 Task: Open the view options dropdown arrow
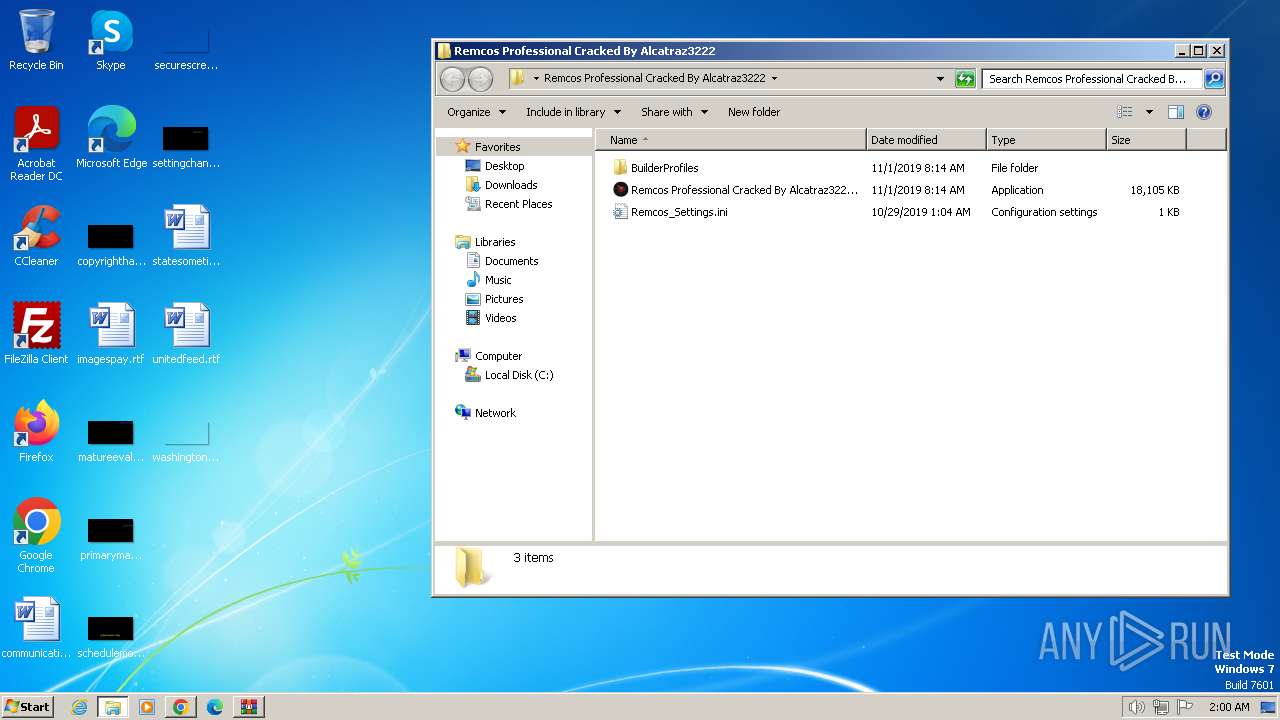point(1149,112)
